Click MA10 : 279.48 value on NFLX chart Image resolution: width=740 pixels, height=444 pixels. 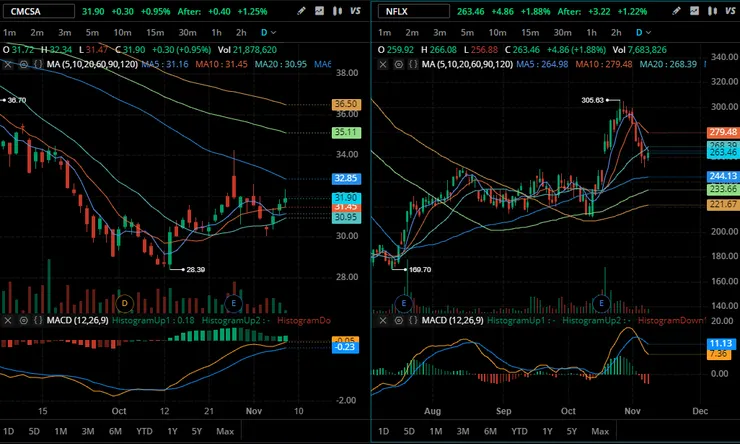(x=604, y=64)
